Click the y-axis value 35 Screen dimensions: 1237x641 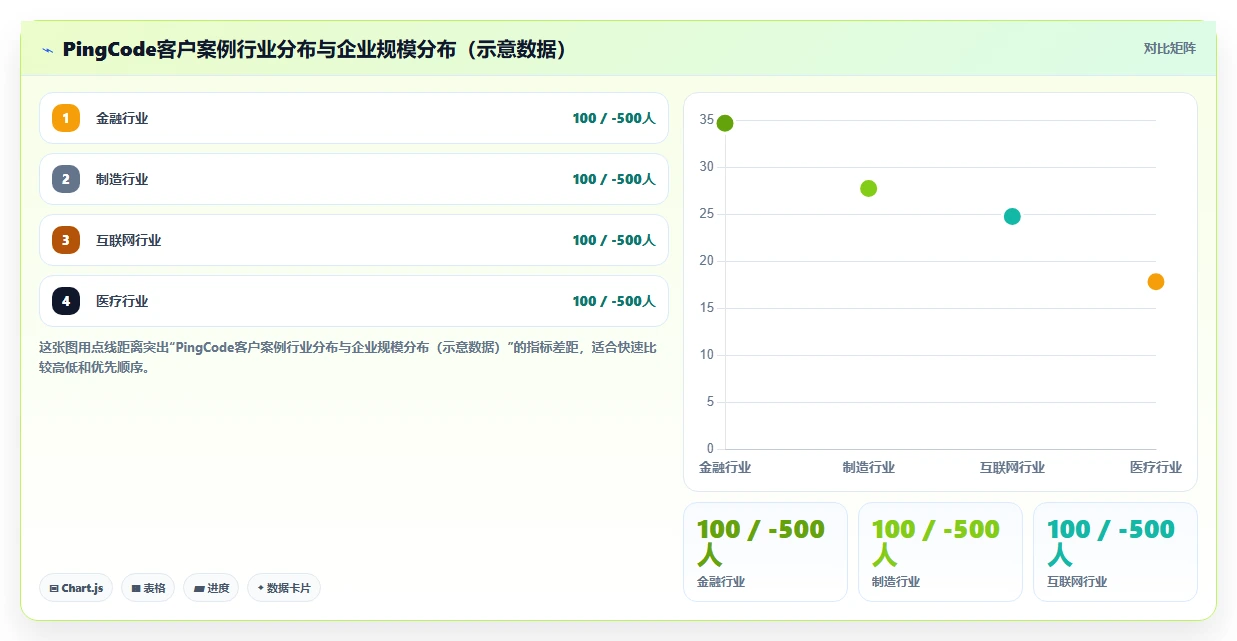coord(707,120)
